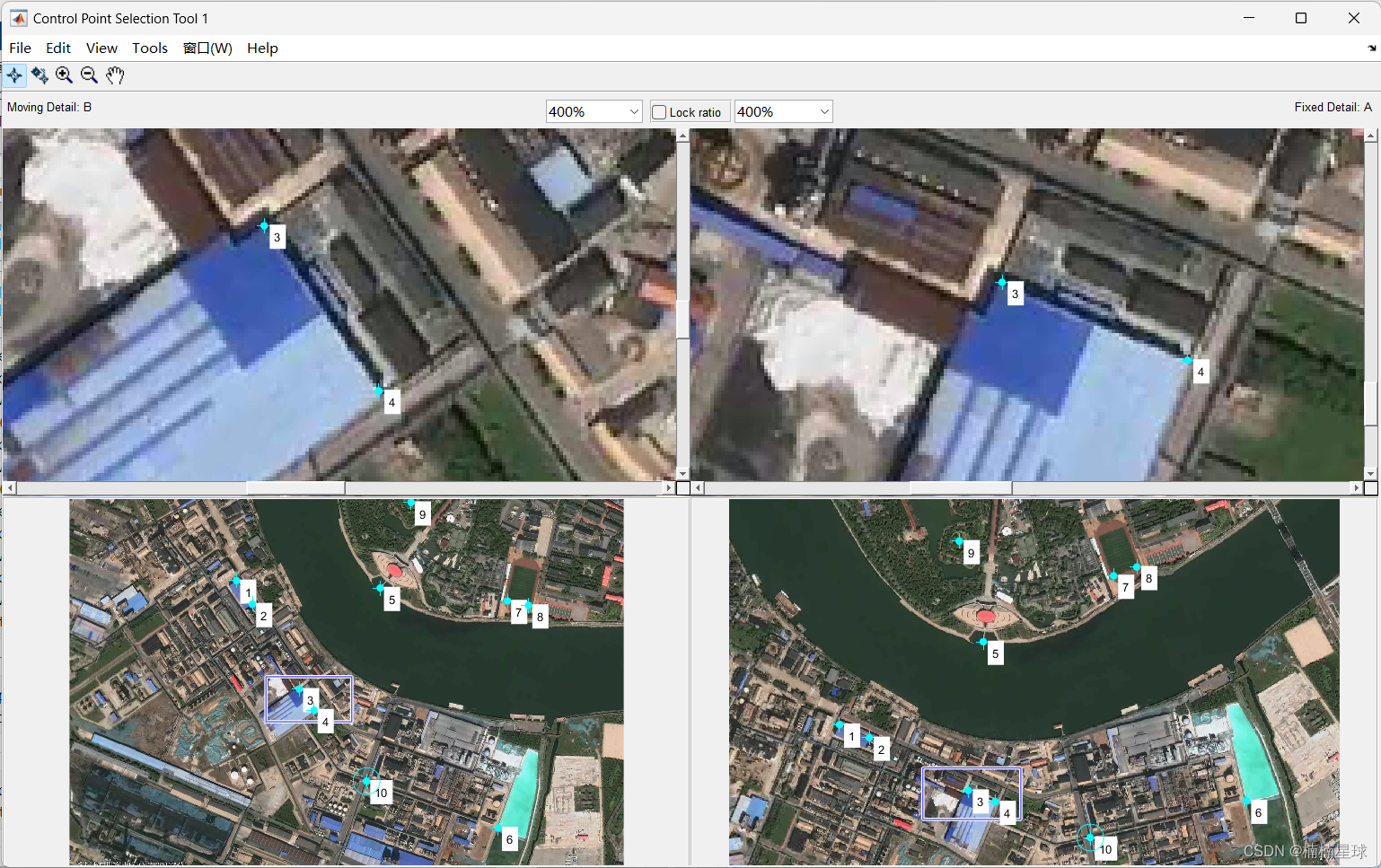Minimize the Control Point Selection Tool window

[x=1248, y=18]
